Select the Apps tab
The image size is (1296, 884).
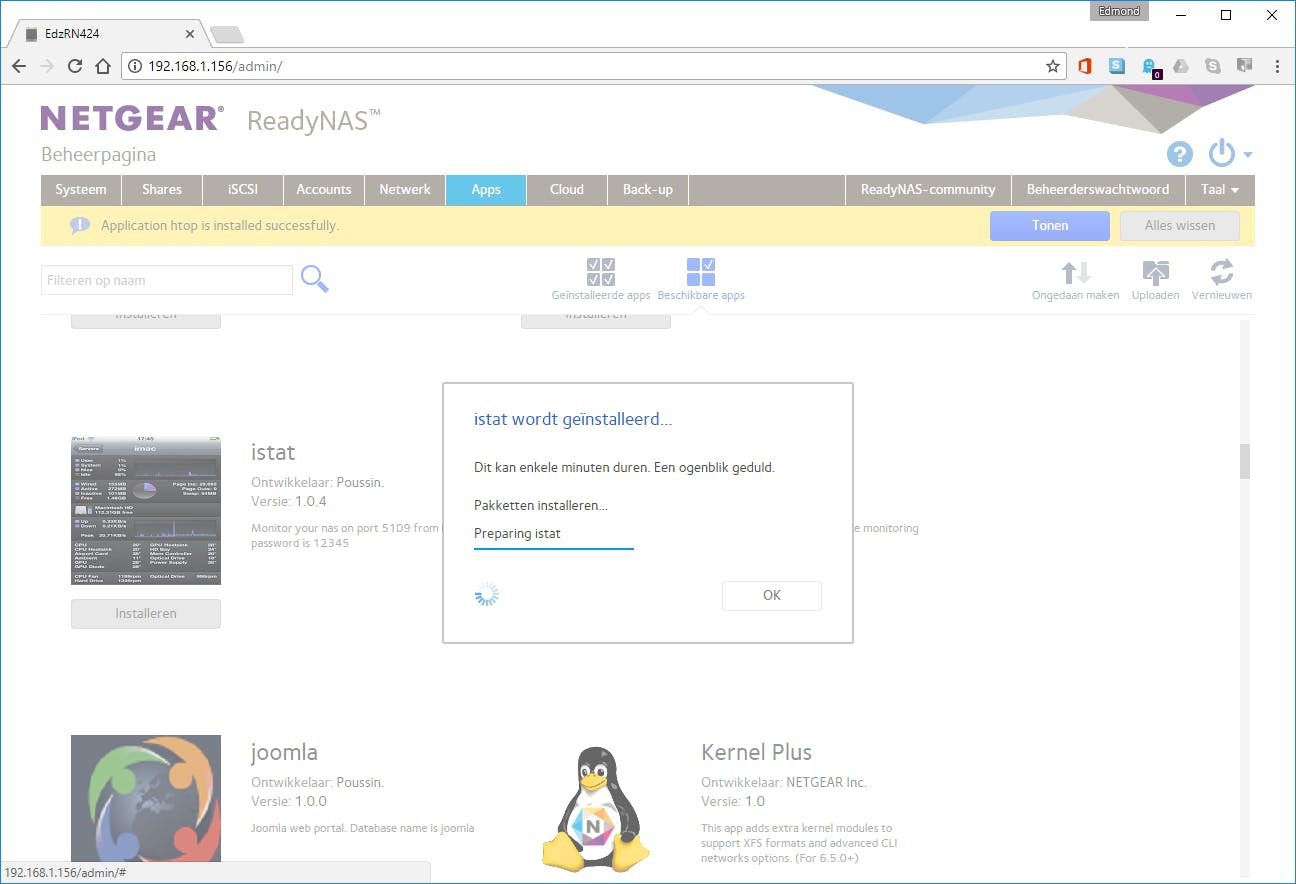pos(486,190)
